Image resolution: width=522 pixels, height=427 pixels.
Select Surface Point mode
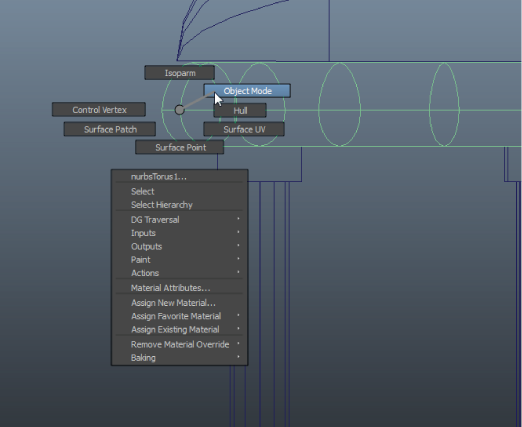(180, 147)
